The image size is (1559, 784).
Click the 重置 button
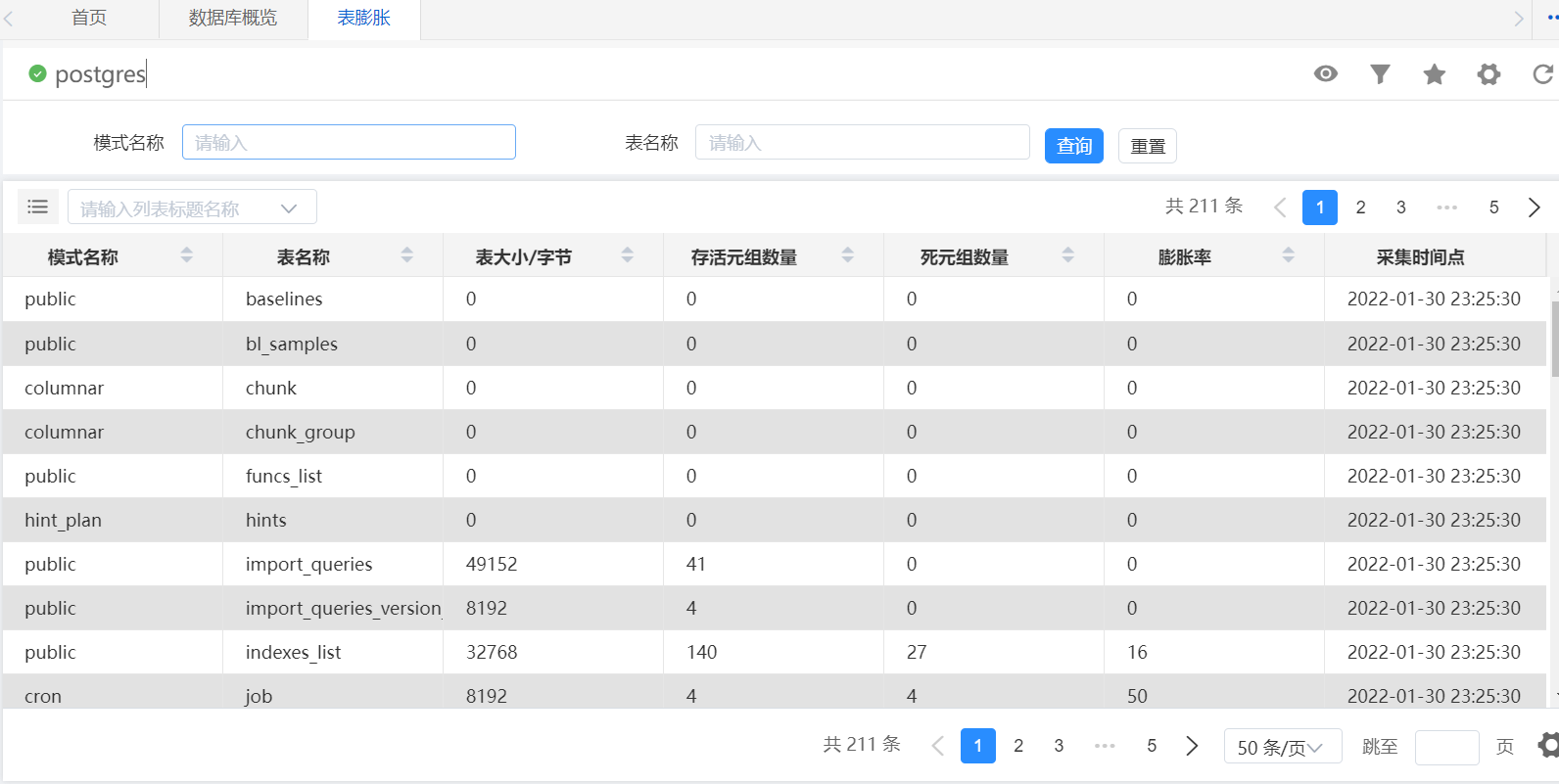[x=1148, y=146]
